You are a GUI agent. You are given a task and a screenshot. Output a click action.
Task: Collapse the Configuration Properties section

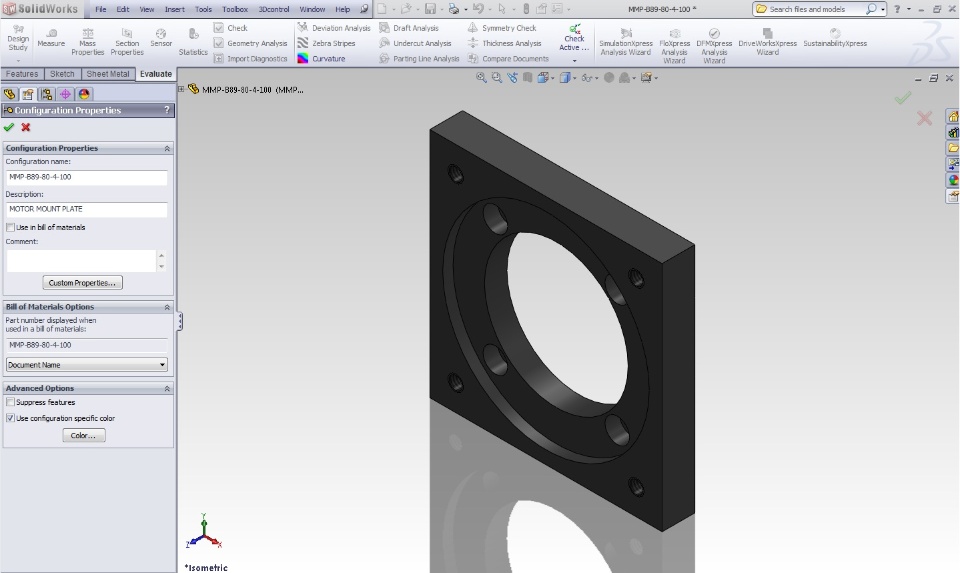click(167, 148)
